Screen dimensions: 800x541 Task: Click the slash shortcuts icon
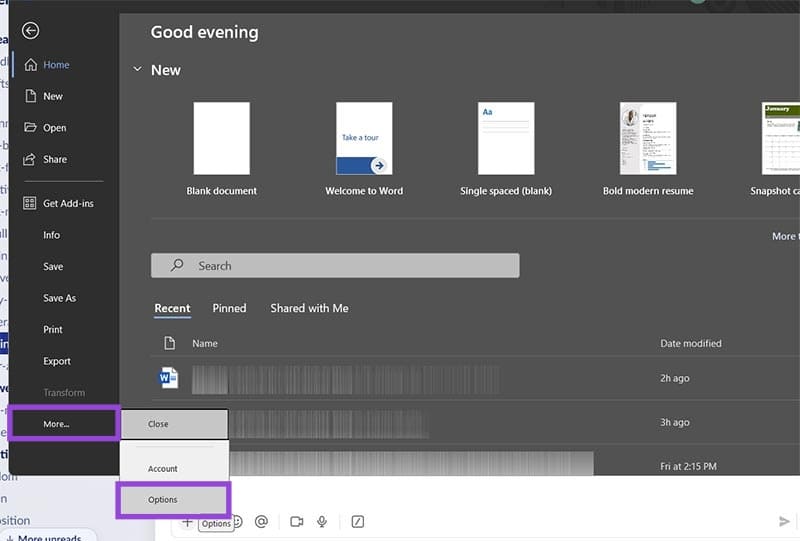(x=358, y=522)
